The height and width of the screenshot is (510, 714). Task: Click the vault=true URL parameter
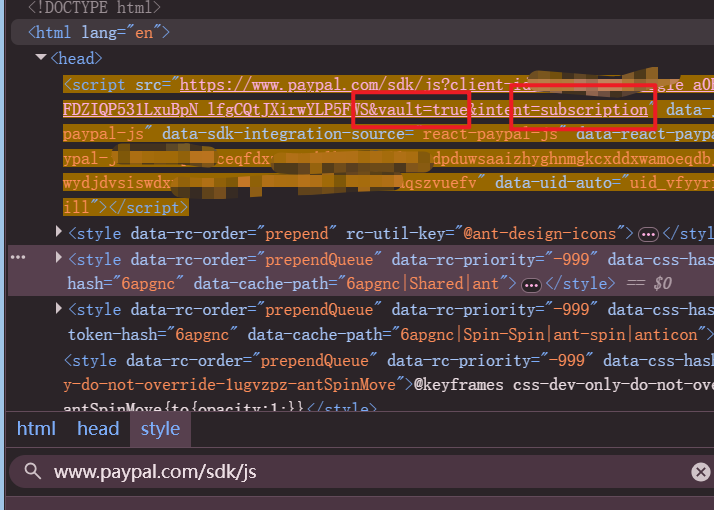click(x=423, y=110)
